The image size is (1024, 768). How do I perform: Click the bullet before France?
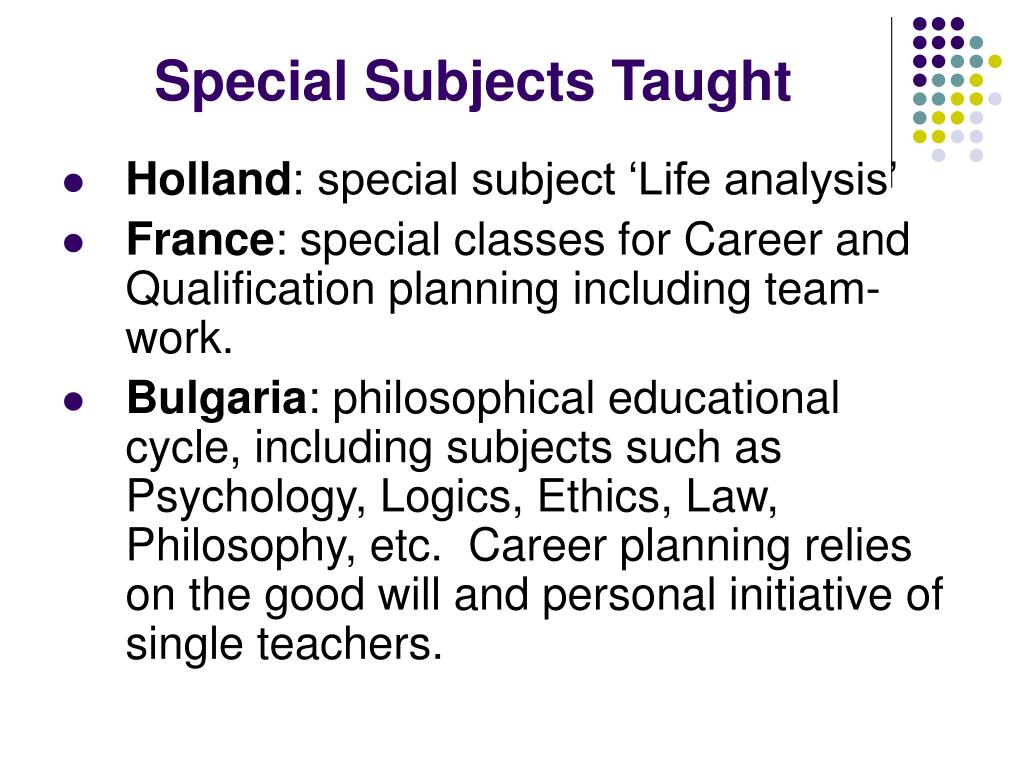click(73, 243)
